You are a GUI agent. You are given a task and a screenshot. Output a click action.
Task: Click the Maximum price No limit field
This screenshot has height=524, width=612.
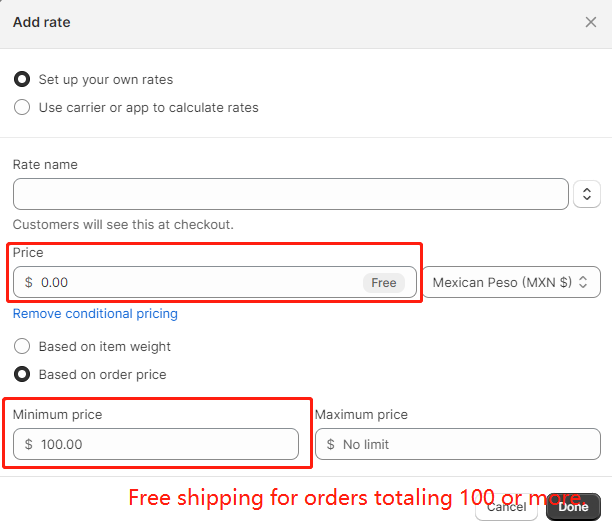[x=458, y=444]
